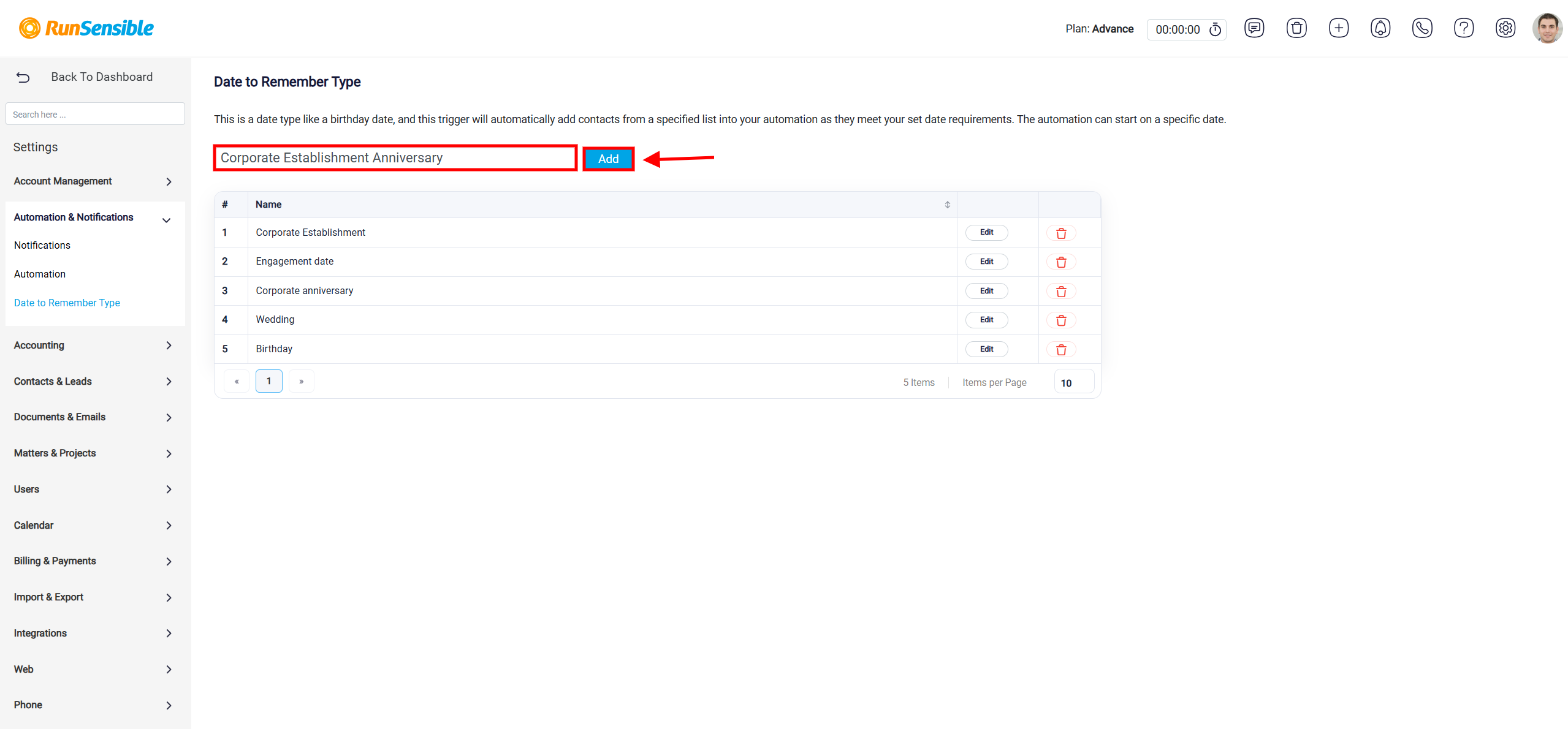Click the phone call icon in header
Screen dimensions: 1568x729
pyautogui.click(x=1422, y=28)
